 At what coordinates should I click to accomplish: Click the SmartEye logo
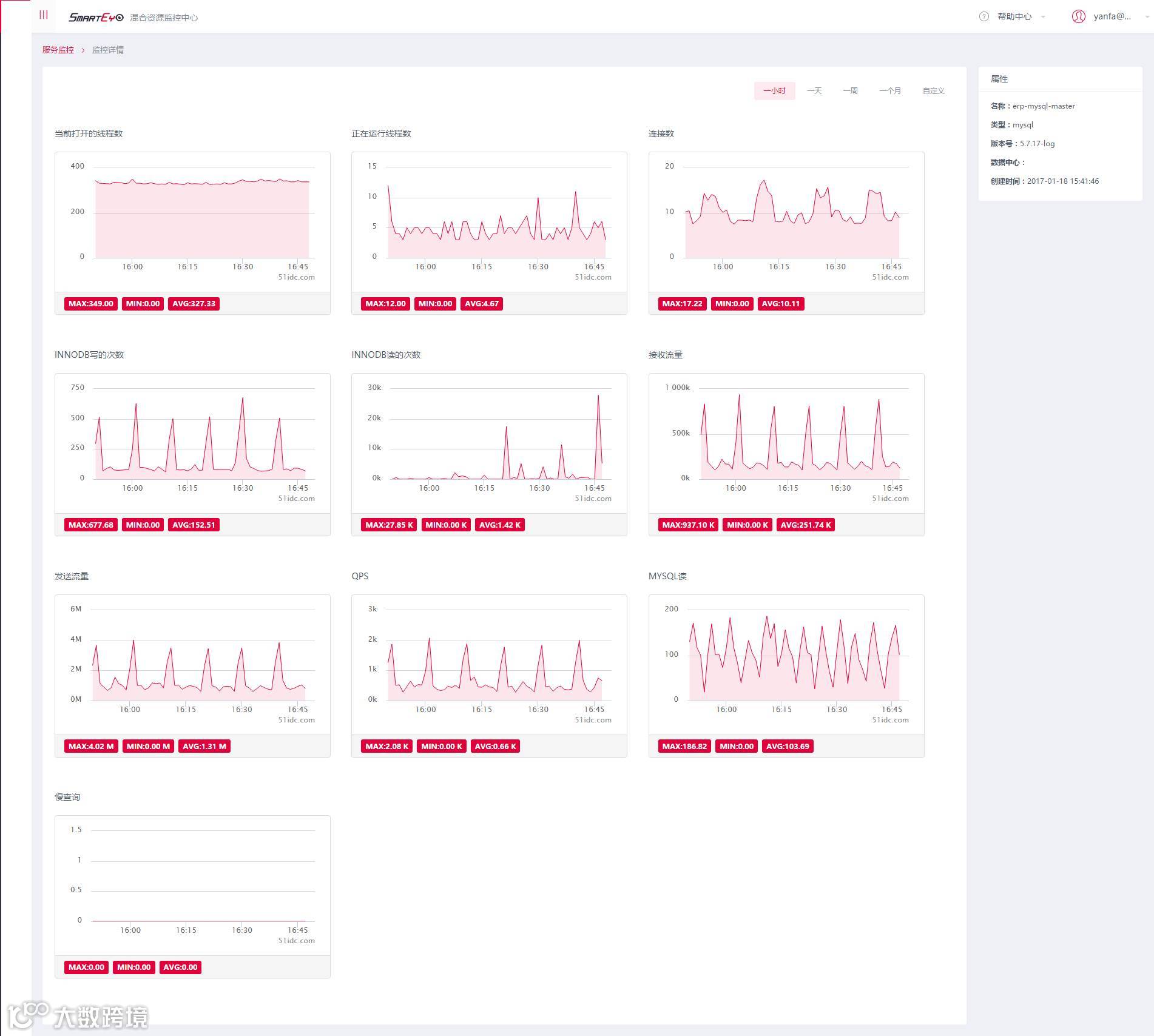(x=96, y=18)
